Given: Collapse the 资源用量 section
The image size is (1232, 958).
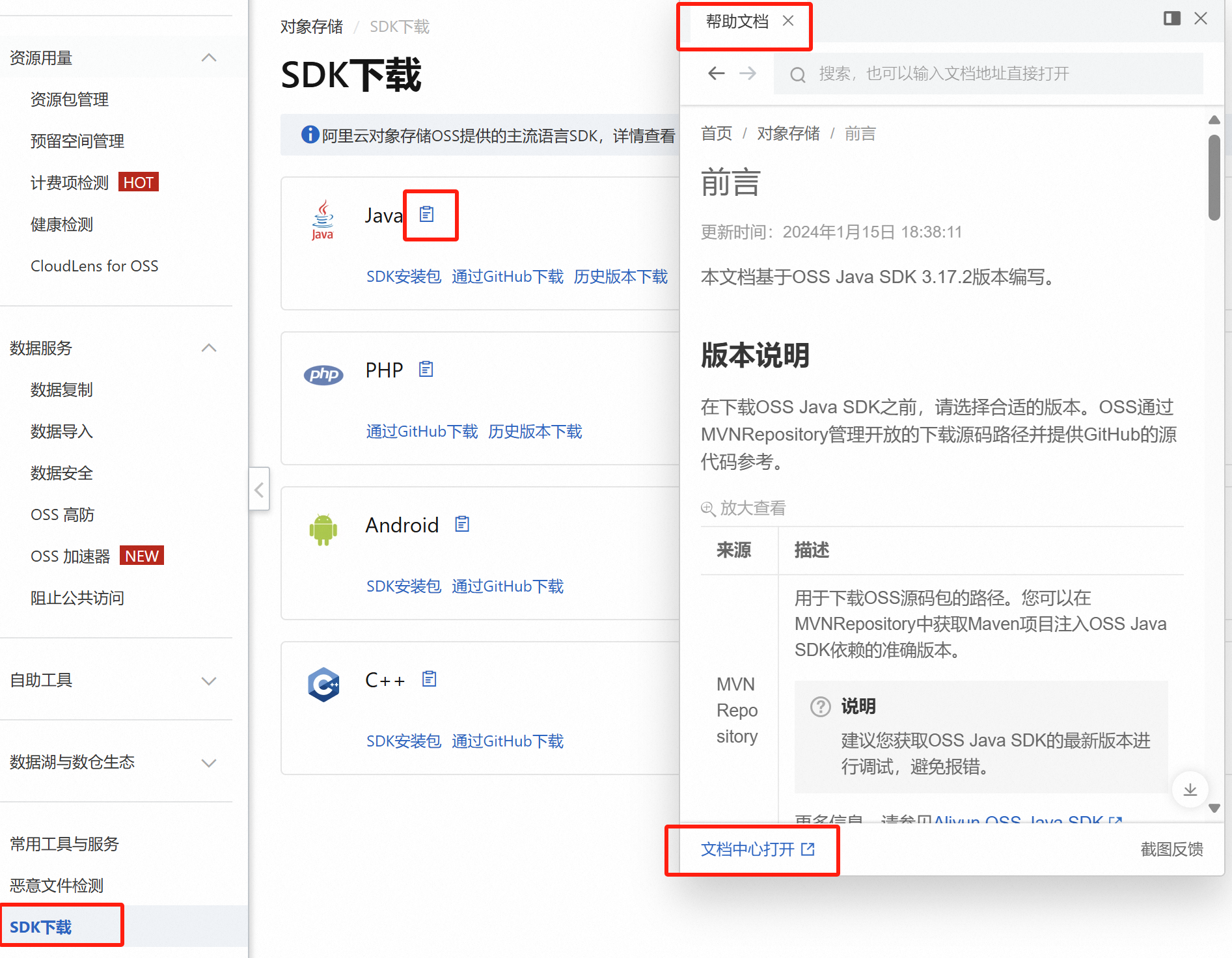Looking at the screenshot, I should click(x=209, y=58).
